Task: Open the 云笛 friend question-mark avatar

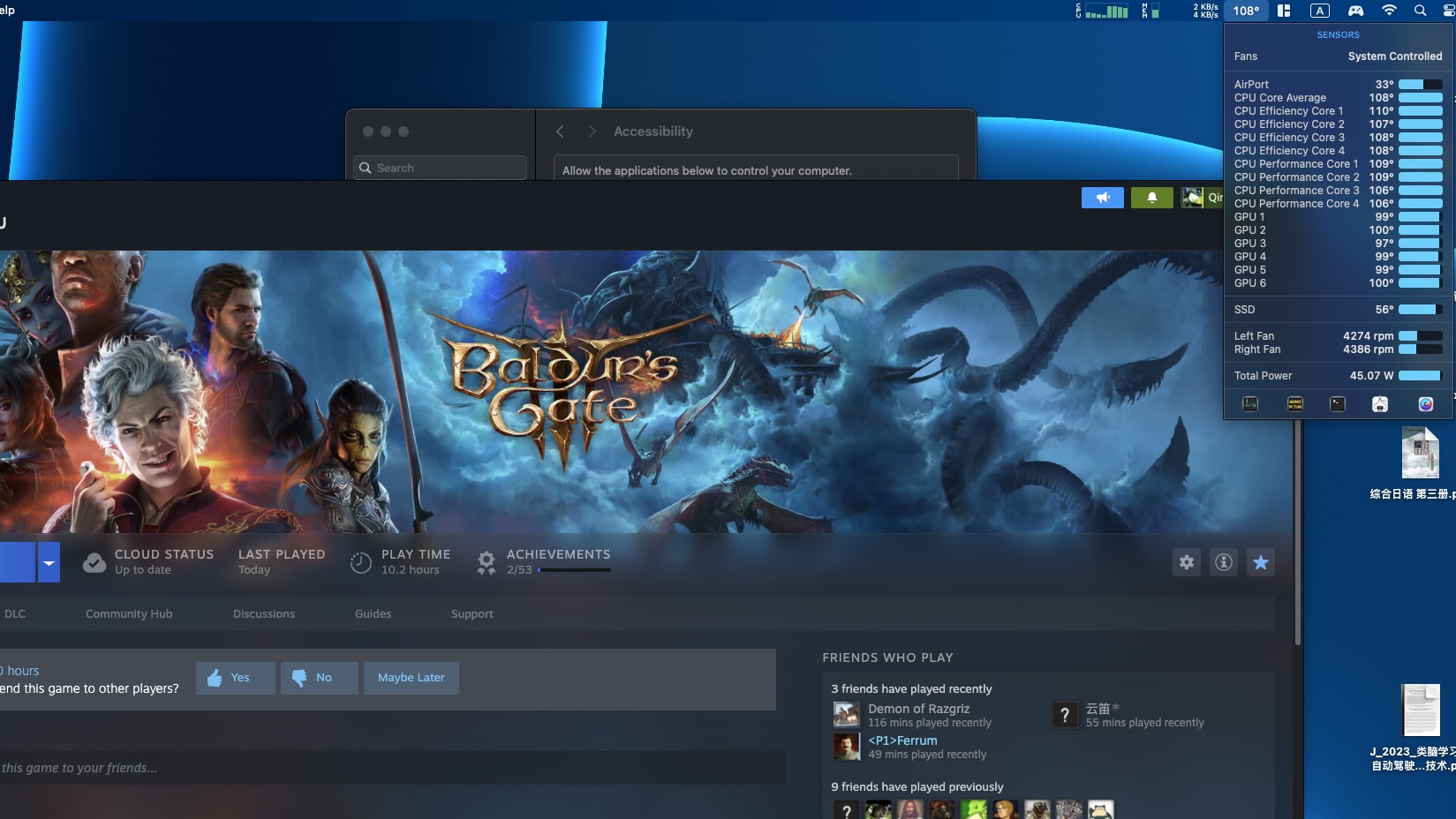Action: coord(1065,715)
